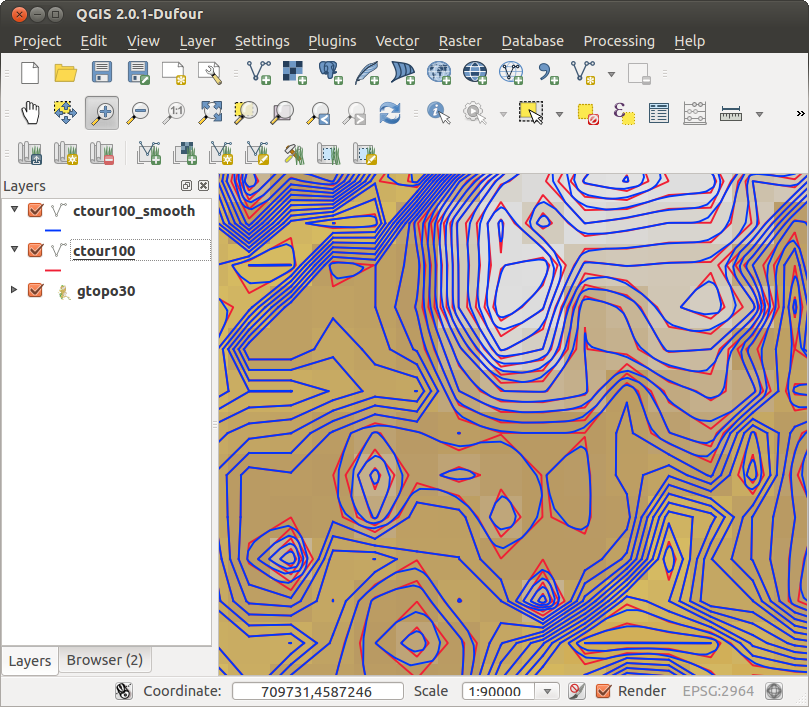Screen dimensions: 809x707
Task: Click the Save Project floppy icon
Action: 102,72
